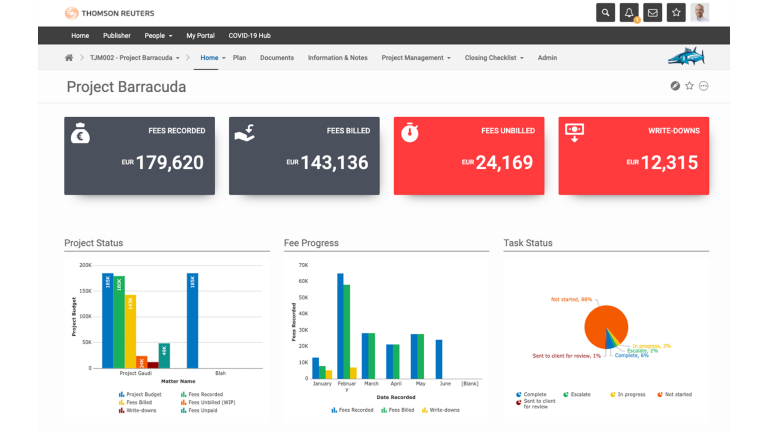Switch to the Documents tab

click(x=277, y=58)
